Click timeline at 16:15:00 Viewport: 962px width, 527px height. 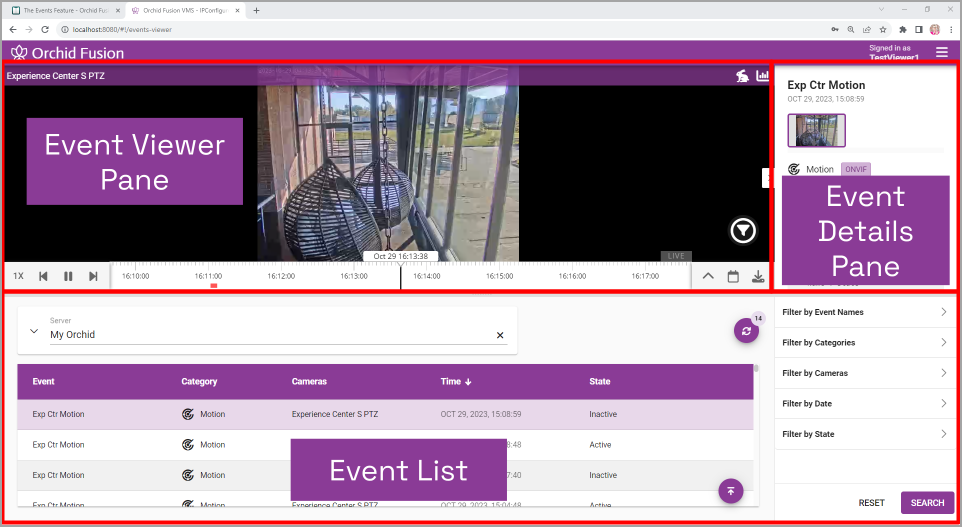point(499,276)
